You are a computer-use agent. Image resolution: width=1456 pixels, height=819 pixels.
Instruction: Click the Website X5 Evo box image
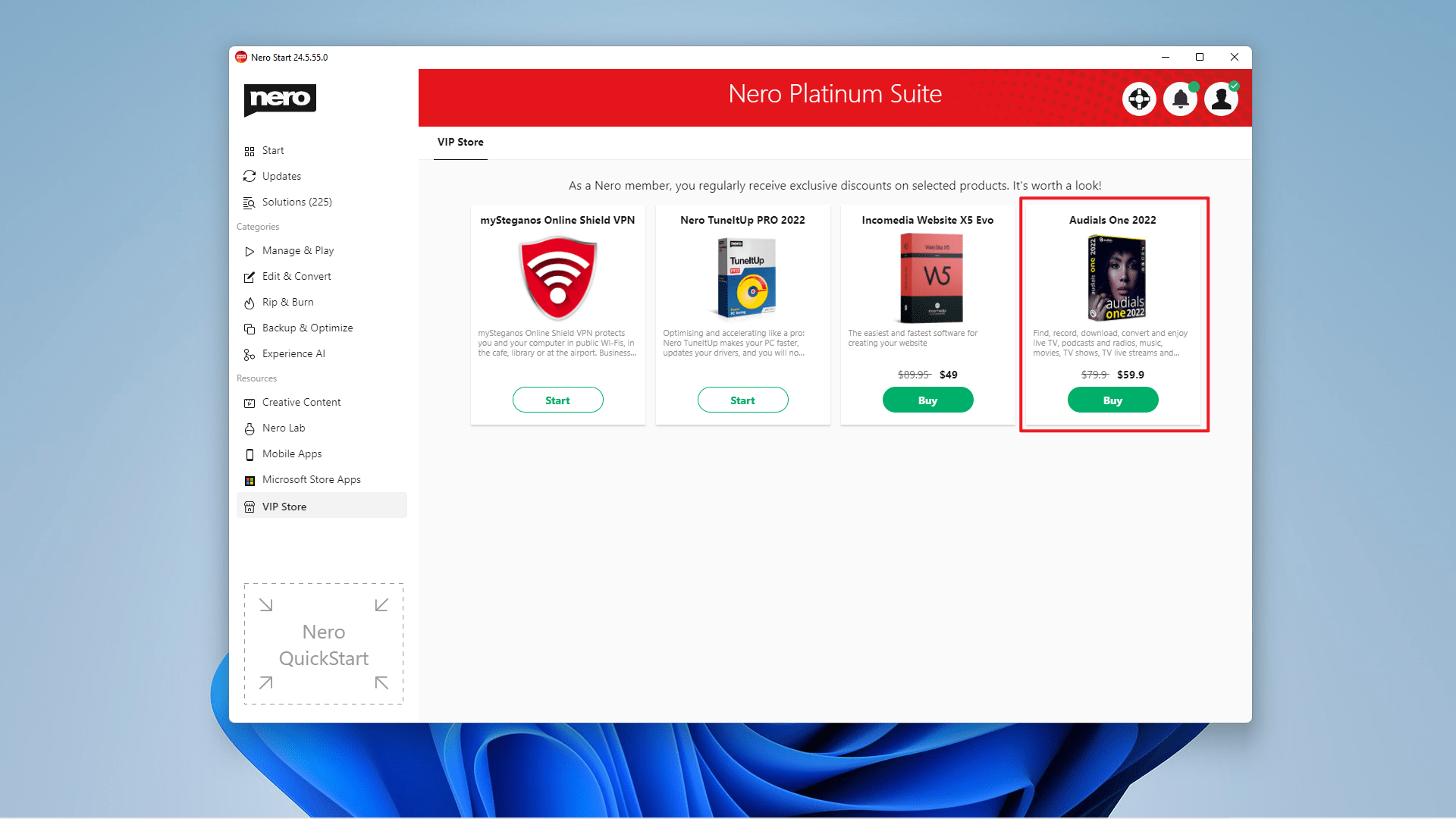tap(931, 278)
